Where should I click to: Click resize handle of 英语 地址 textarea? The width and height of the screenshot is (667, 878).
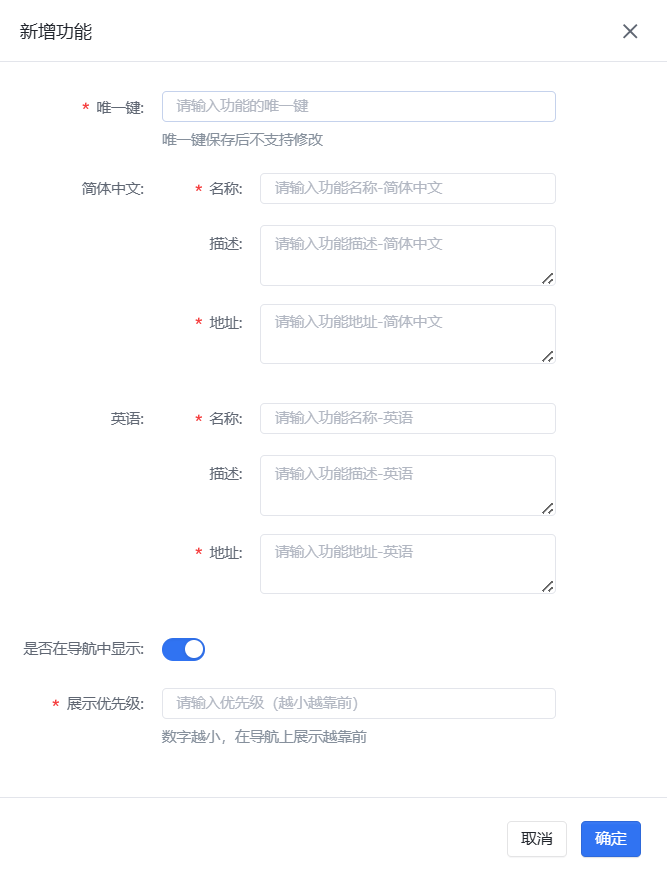click(x=548, y=586)
